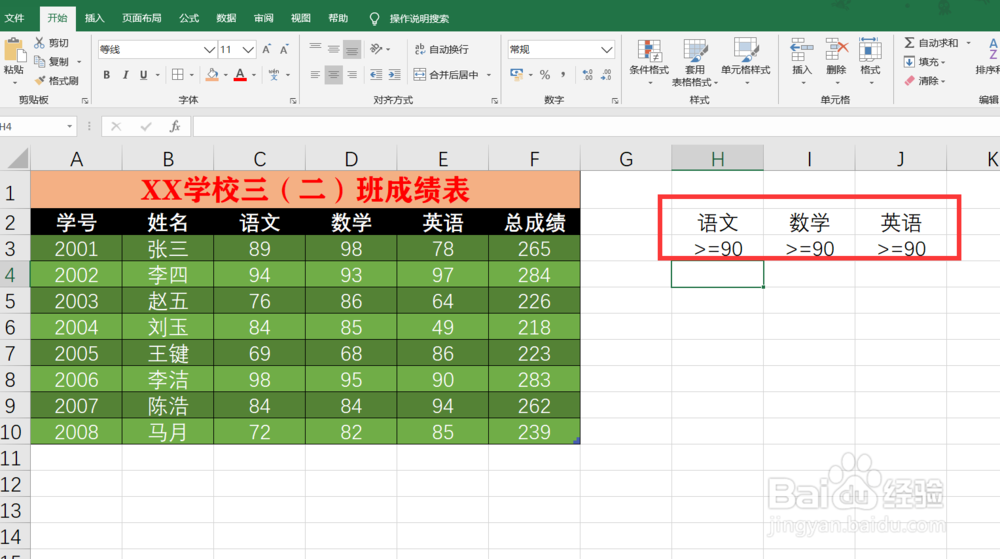Click the Copy (复制) icon
Viewport: 1000px width, 559px height.
pos(40,62)
